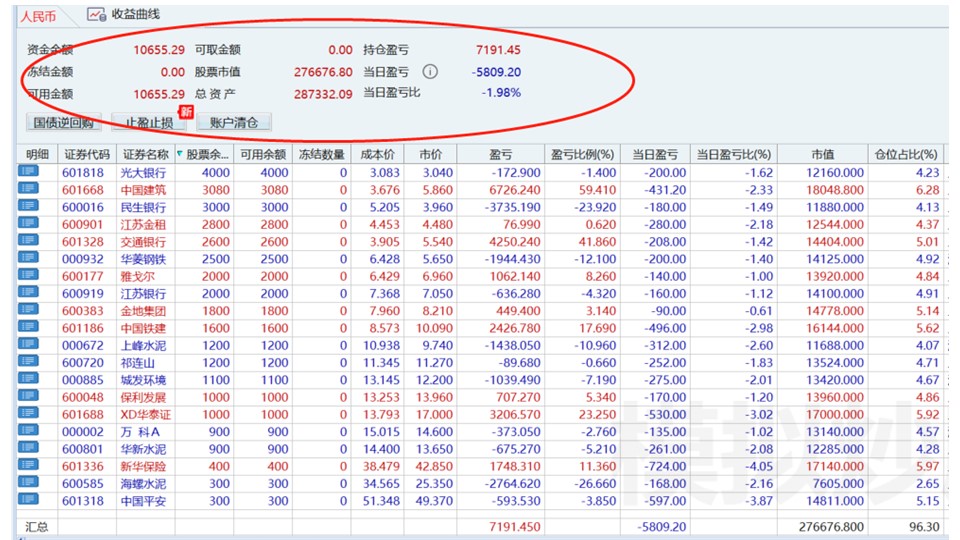The height and width of the screenshot is (540, 960).
Task: Open detail icon for 中国平安 row
Action: coord(28,500)
